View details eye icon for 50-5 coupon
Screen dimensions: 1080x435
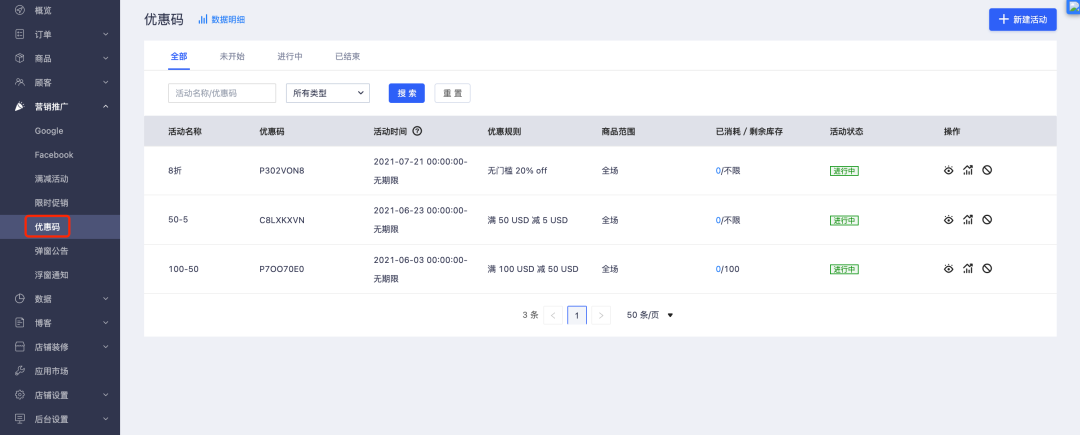click(x=948, y=220)
